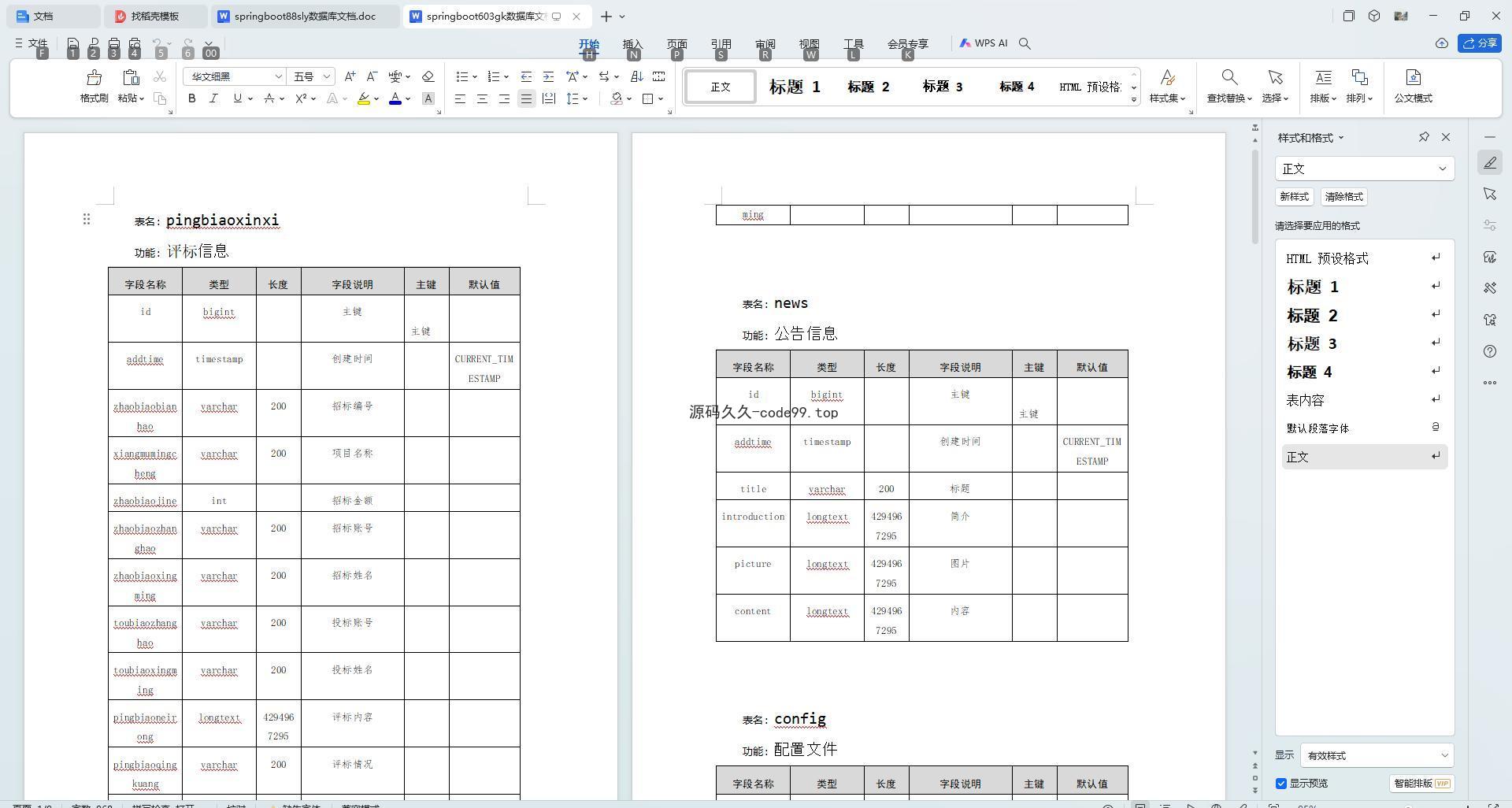Viewport: 1512px width, 808px height.
Task: Close the Styles and Formatting panel
Action: pos(1446,137)
